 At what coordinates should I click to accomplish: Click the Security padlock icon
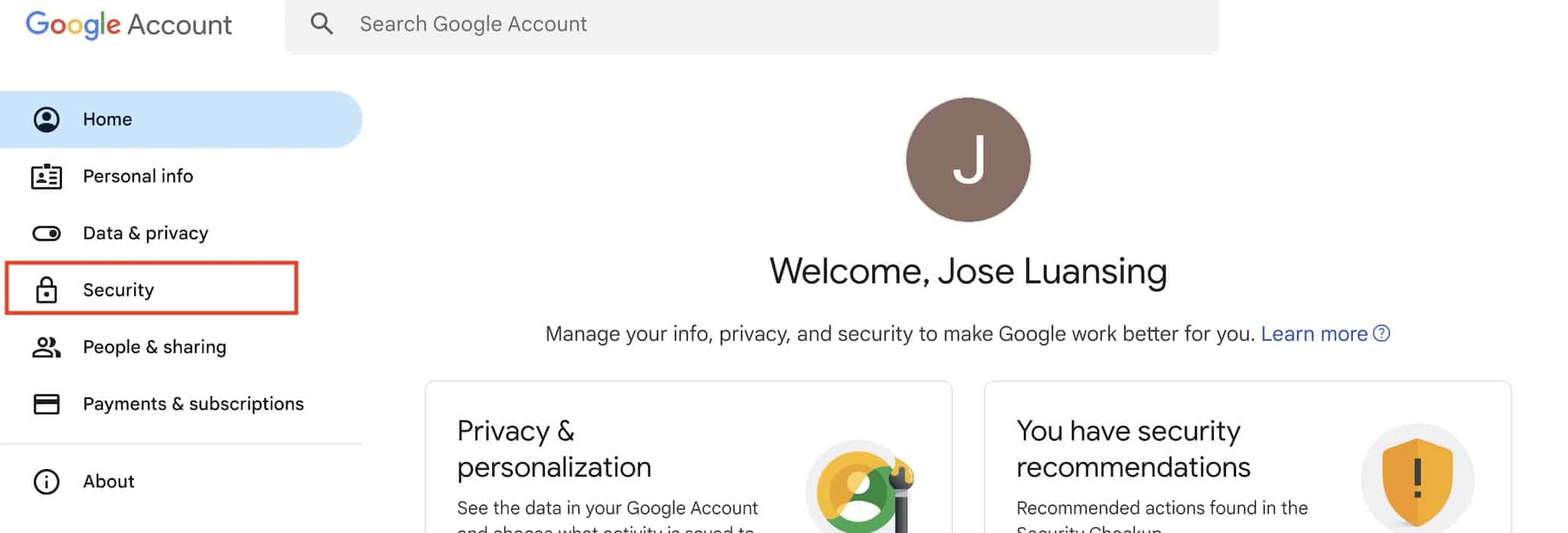[46, 290]
